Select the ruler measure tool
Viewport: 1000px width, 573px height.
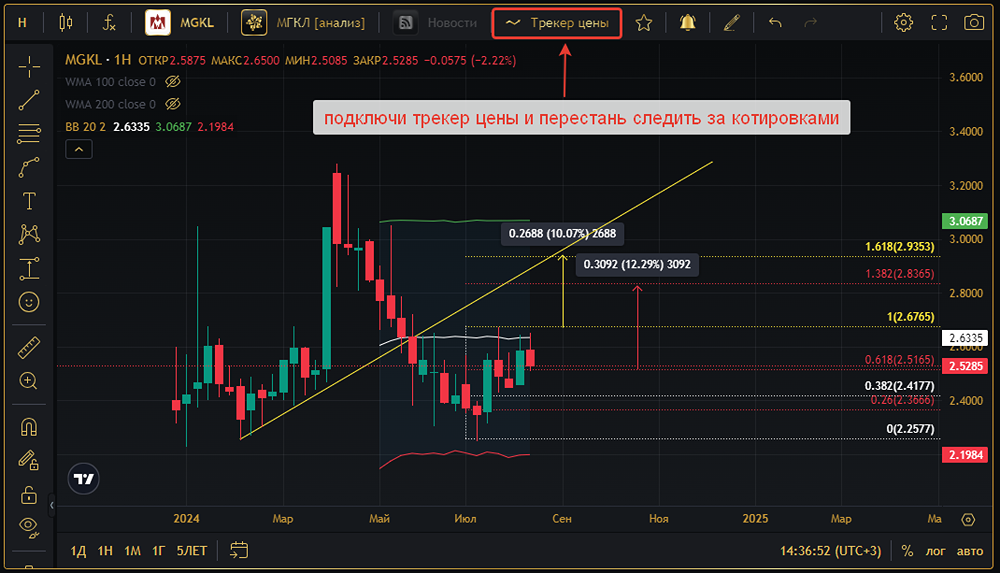pos(29,348)
